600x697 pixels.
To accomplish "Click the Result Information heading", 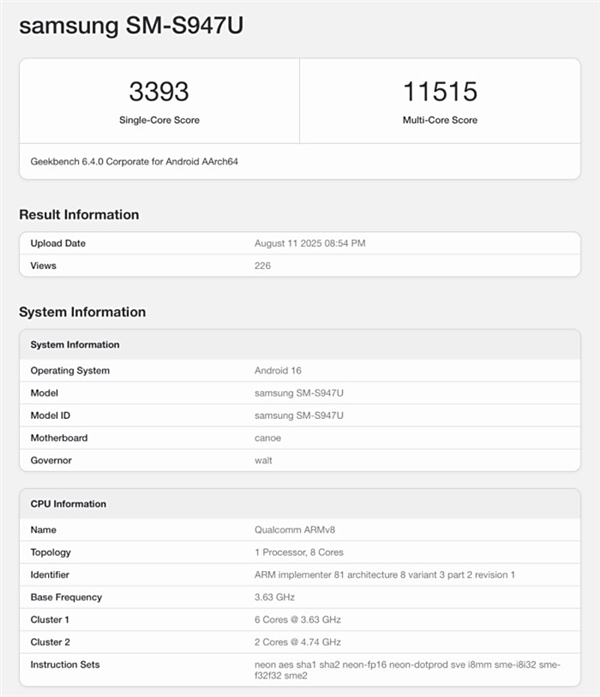I will tap(79, 215).
